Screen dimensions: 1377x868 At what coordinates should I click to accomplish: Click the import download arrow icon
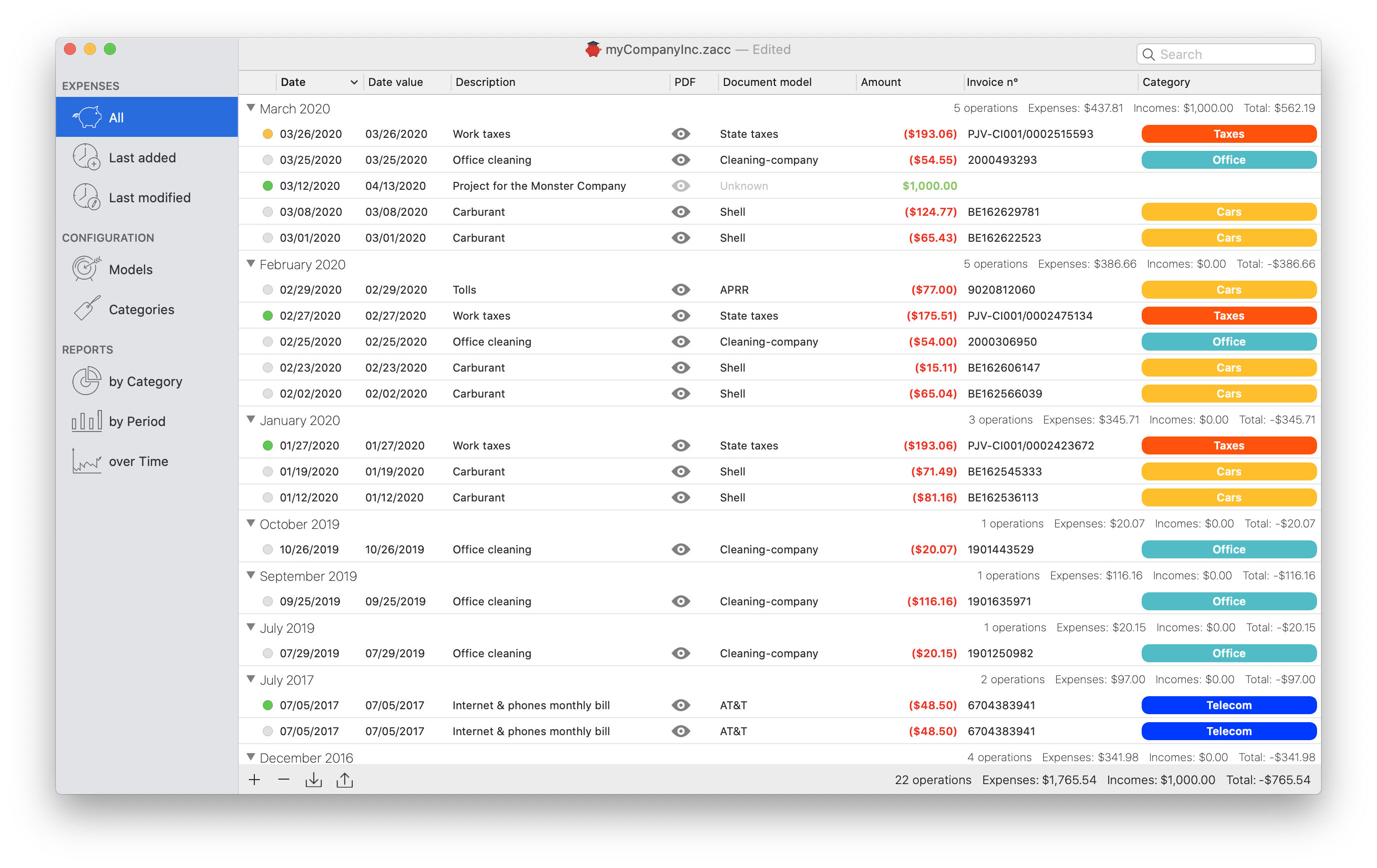coord(313,780)
